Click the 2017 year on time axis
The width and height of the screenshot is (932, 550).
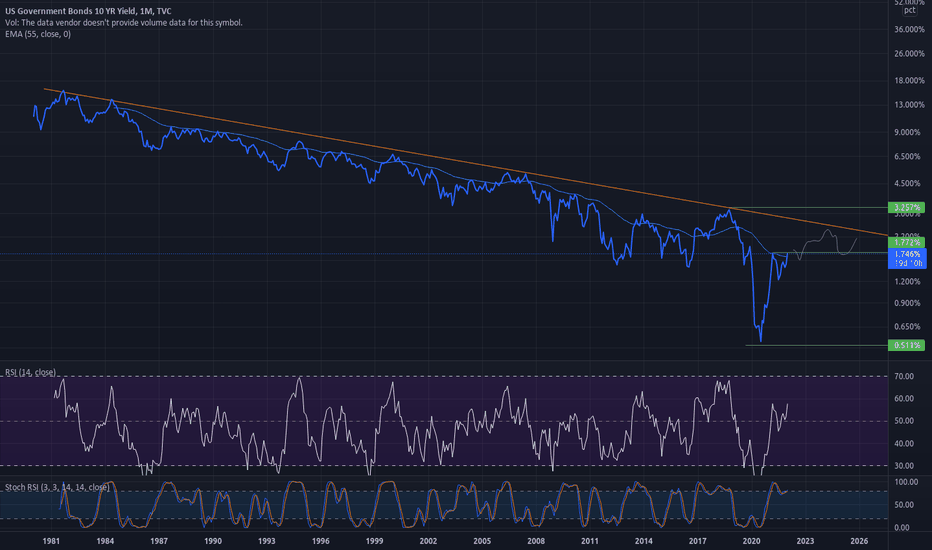tap(697, 541)
